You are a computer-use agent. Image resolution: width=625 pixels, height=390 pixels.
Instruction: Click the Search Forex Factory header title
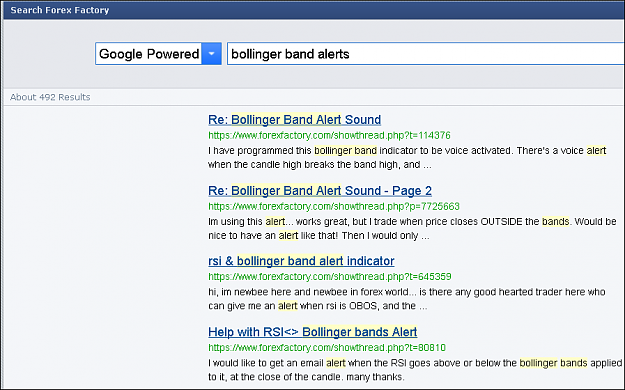point(60,10)
